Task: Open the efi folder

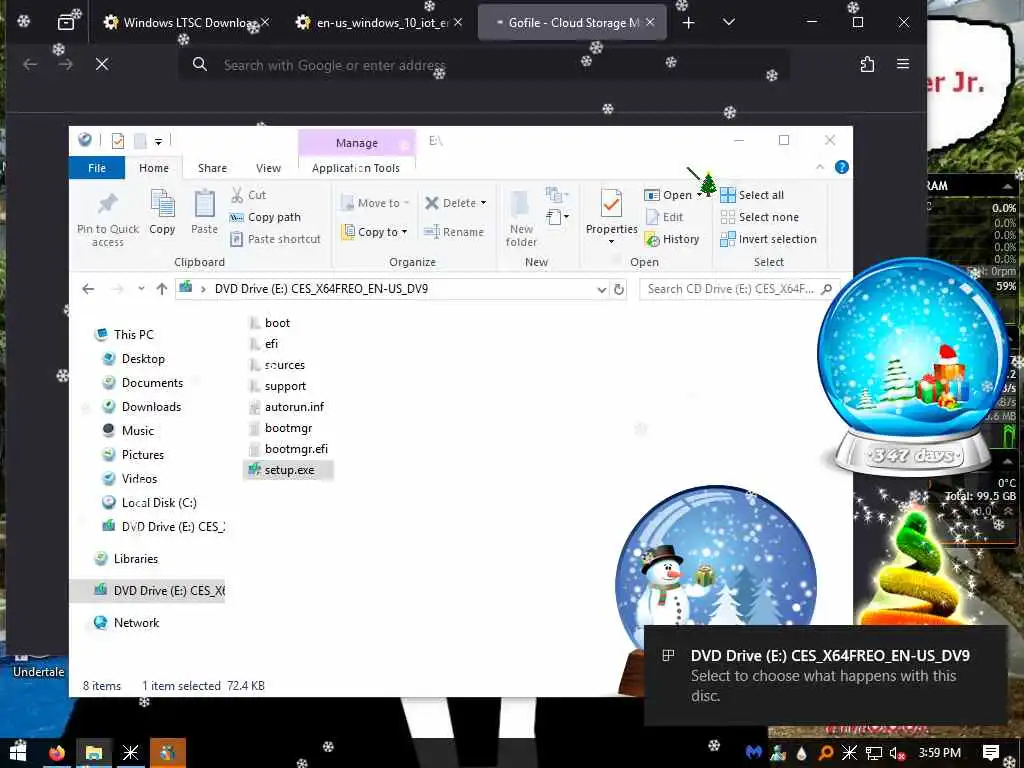Action: pos(263,344)
